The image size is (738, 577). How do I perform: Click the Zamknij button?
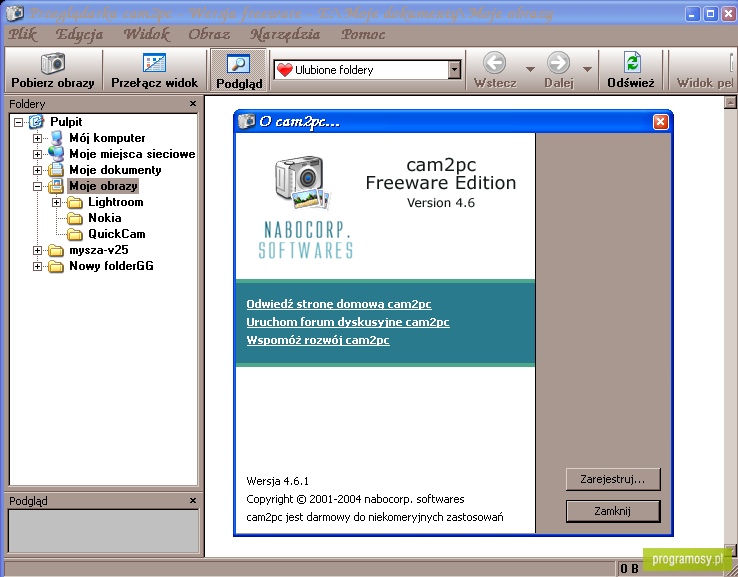(x=613, y=511)
